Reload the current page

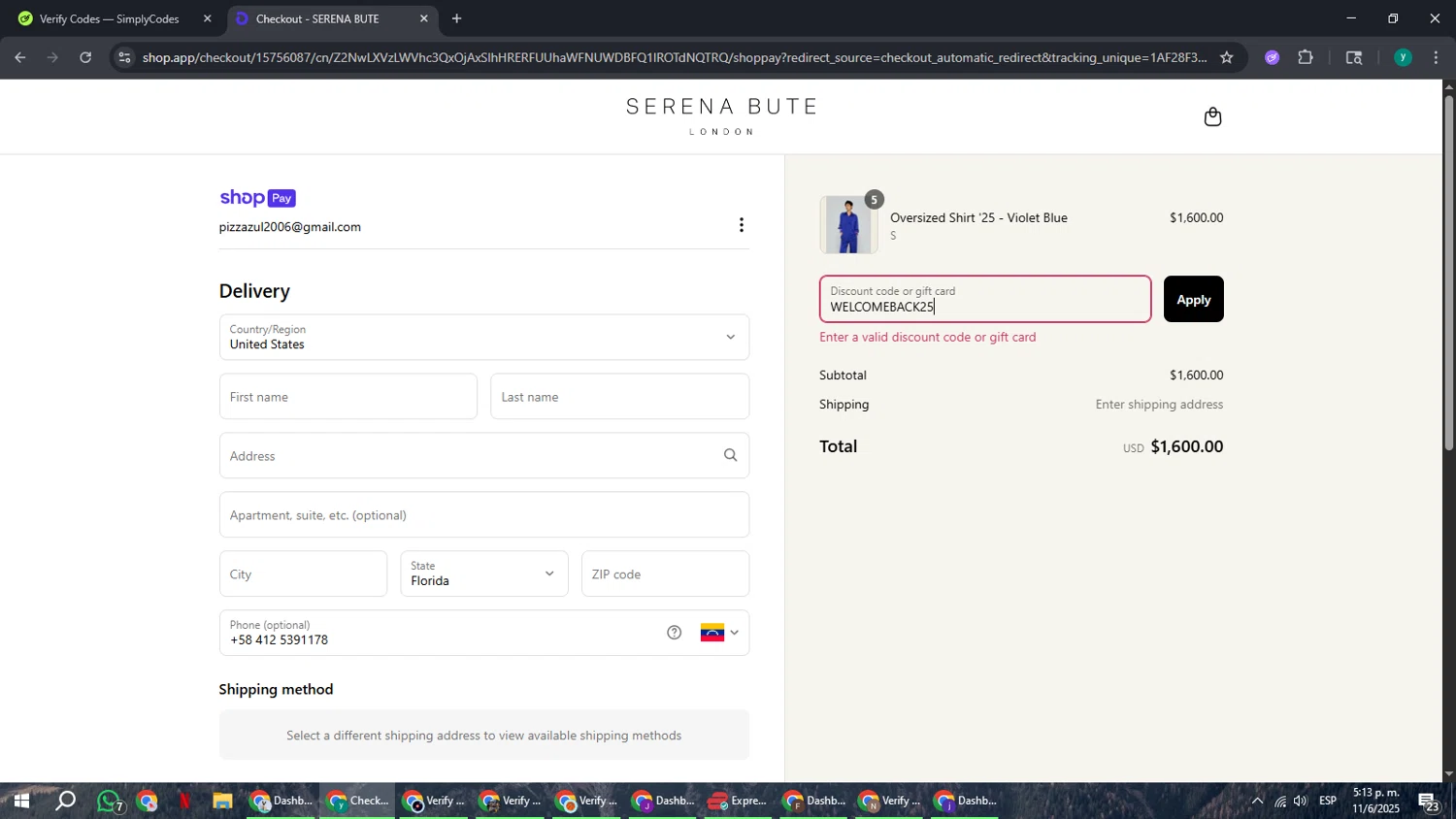pos(85,57)
